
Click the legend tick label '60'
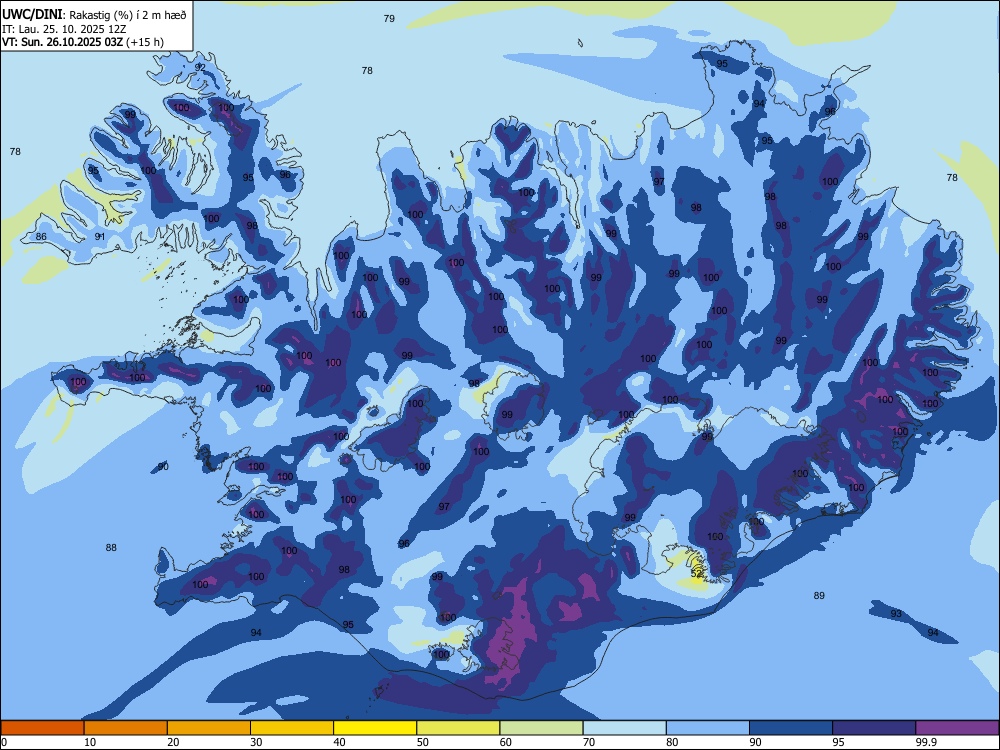coord(506,742)
